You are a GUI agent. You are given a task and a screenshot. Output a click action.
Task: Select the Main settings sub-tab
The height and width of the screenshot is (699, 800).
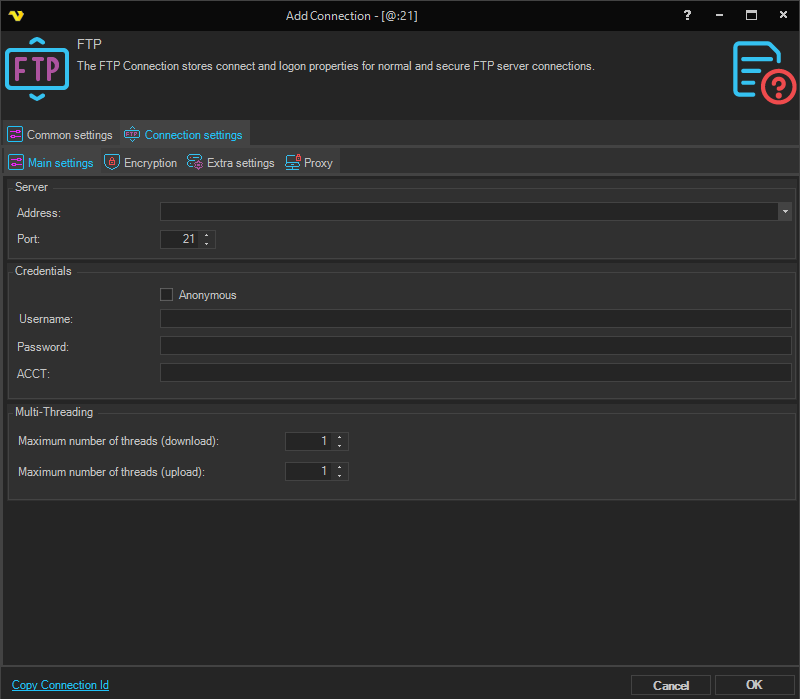click(51, 163)
